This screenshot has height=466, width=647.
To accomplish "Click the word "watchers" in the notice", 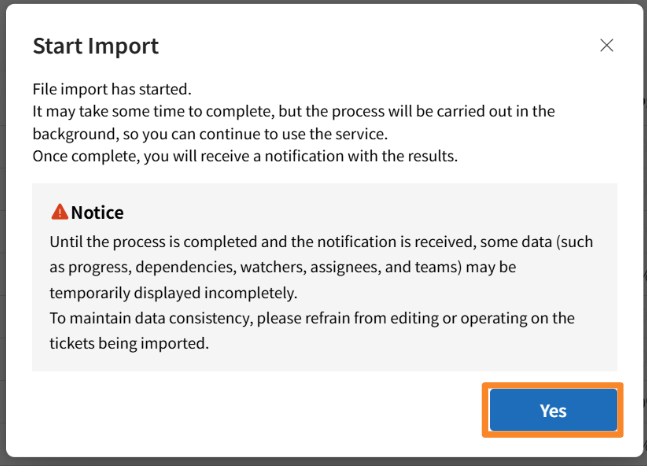I will coord(273,268).
